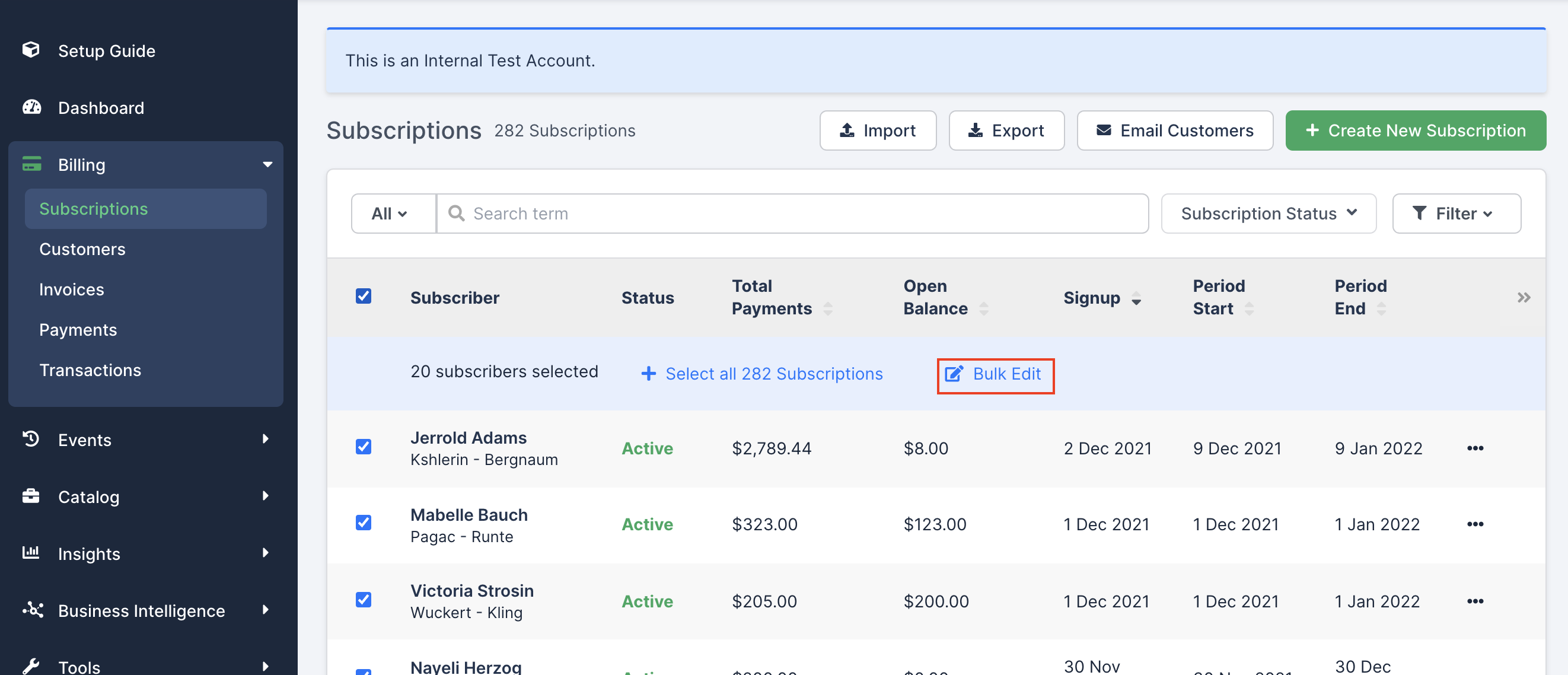Screen dimensions: 1568x675
Task: Expand the Events menu section
Action: tap(266, 439)
